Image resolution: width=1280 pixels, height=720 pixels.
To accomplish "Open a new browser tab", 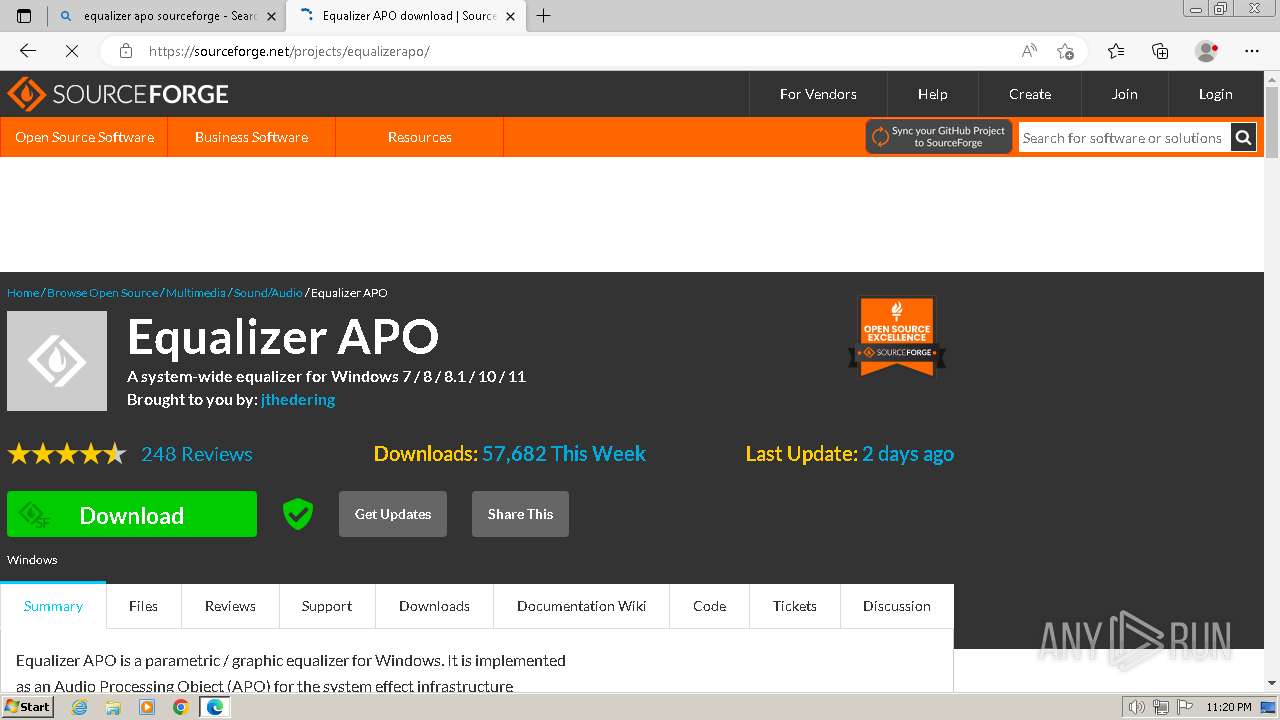I will tap(543, 16).
